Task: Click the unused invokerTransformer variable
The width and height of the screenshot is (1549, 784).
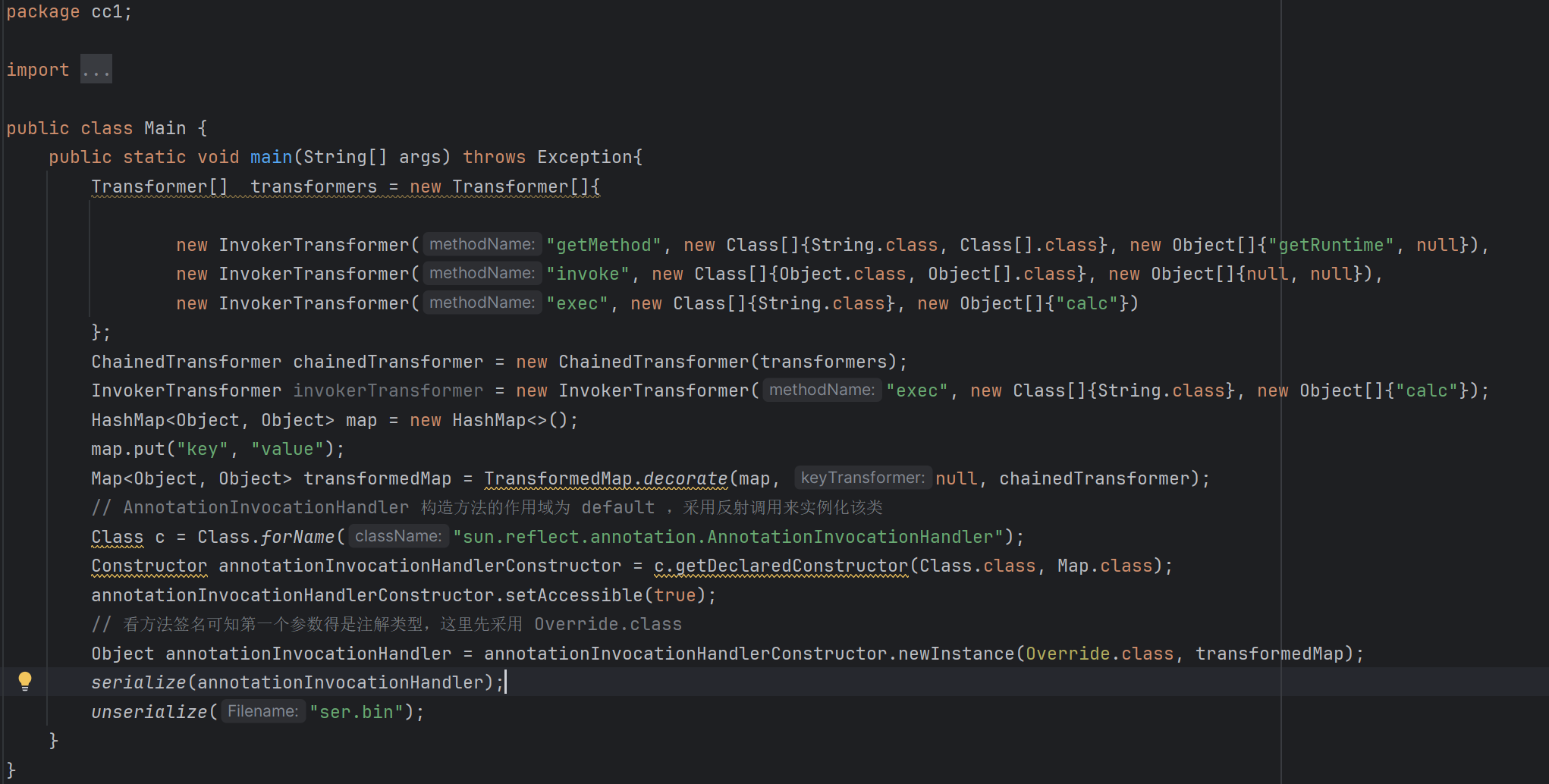Action: coord(388,390)
